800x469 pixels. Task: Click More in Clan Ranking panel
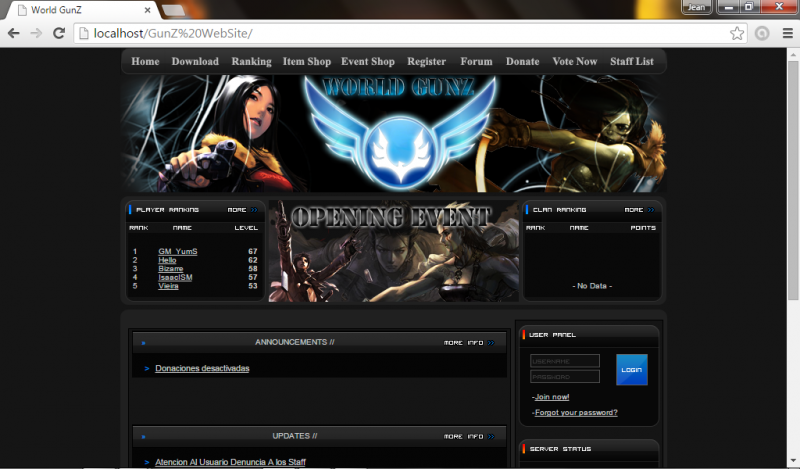(x=639, y=210)
